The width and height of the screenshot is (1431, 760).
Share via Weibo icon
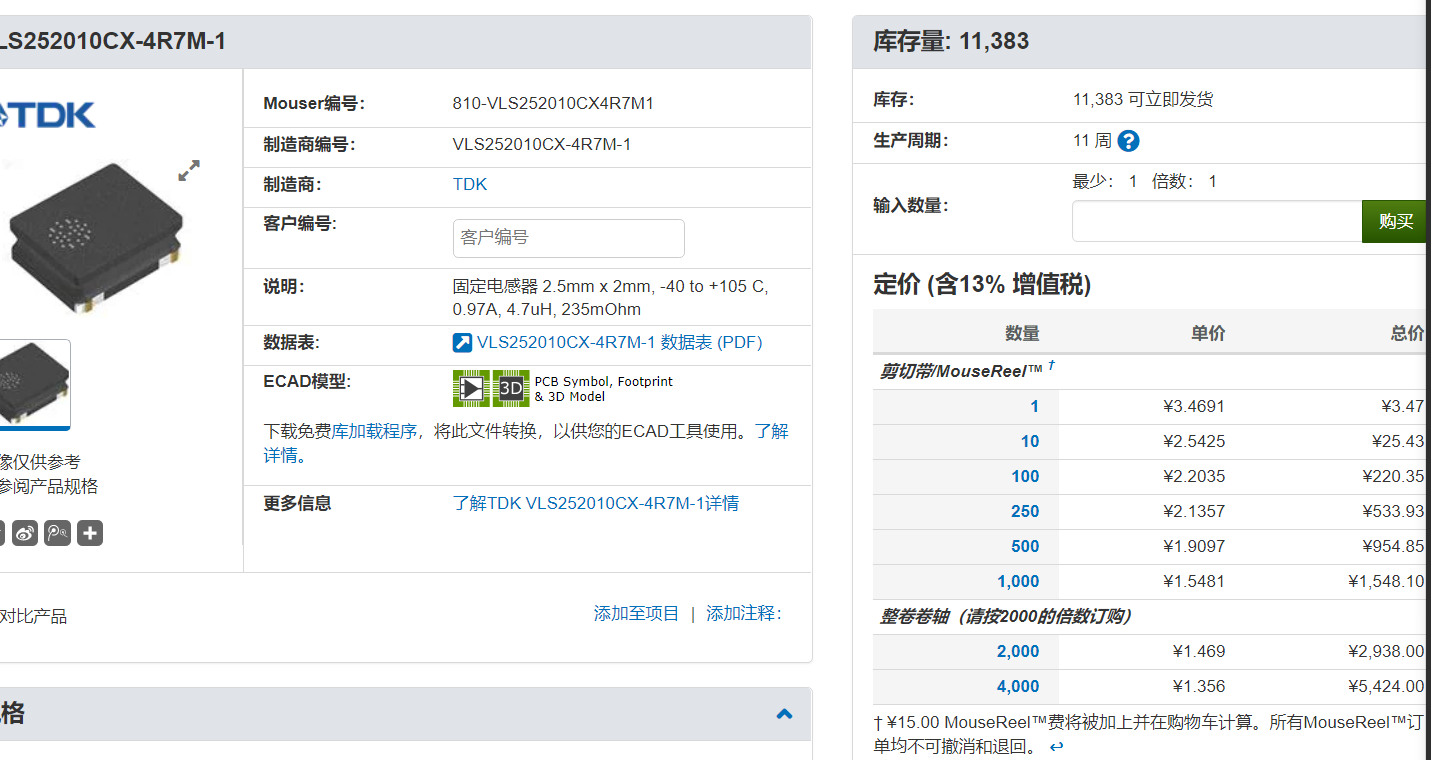(x=25, y=533)
